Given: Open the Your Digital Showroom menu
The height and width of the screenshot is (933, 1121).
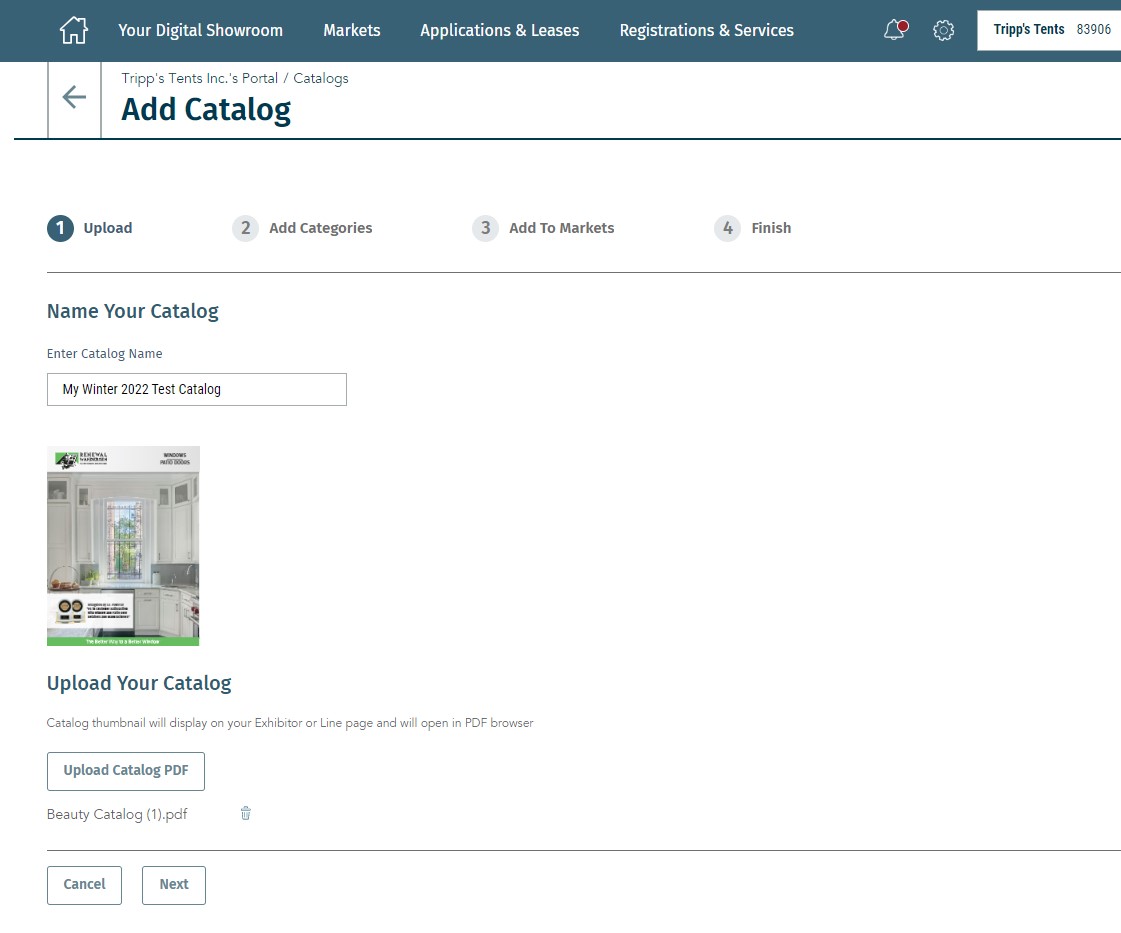Looking at the screenshot, I should pos(200,30).
